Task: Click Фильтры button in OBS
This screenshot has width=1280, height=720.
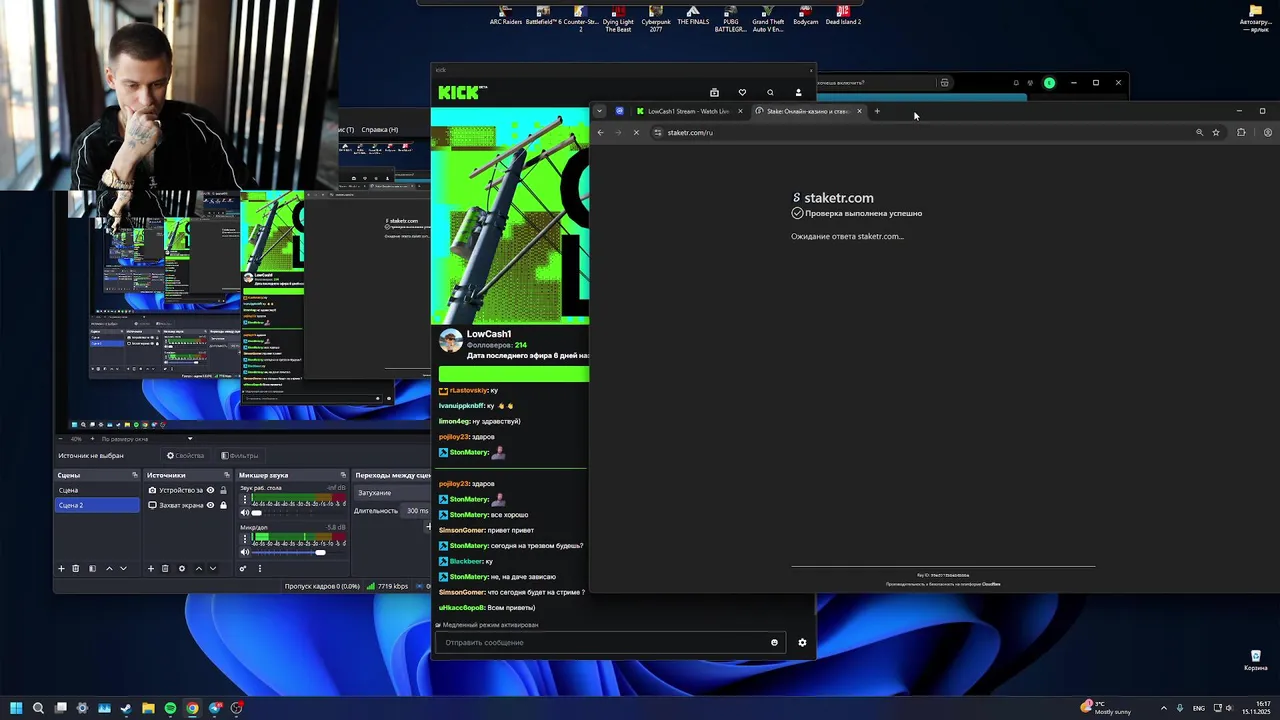Action: (x=240, y=455)
